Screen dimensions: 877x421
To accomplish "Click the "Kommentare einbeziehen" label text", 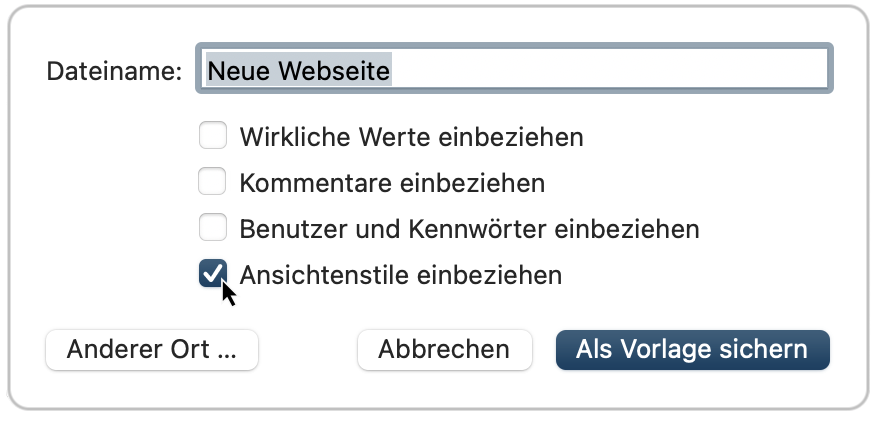I will [392, 183].
